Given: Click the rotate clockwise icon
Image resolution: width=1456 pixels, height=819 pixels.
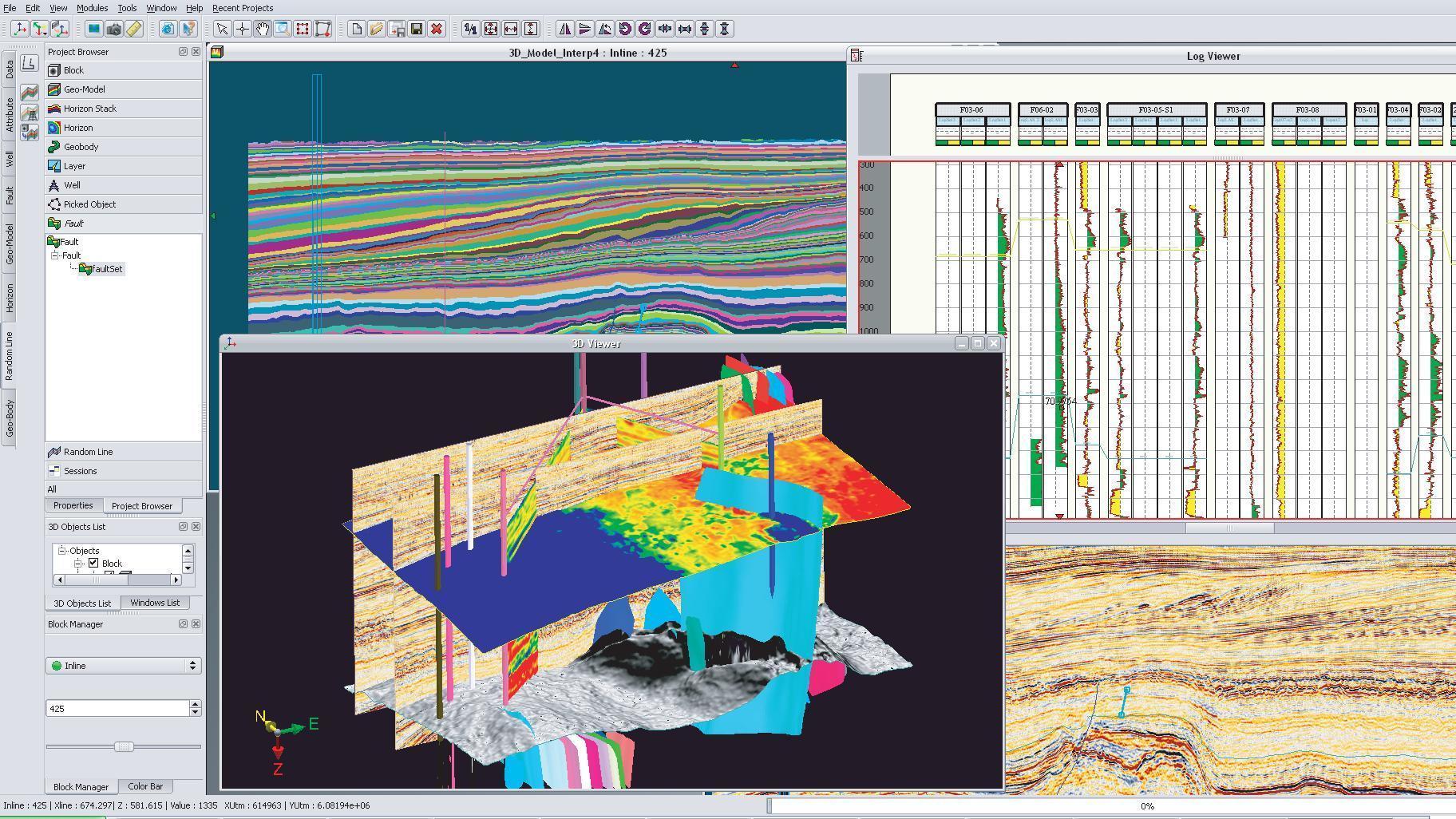Looking at the screenshot, I should (645, 29).
